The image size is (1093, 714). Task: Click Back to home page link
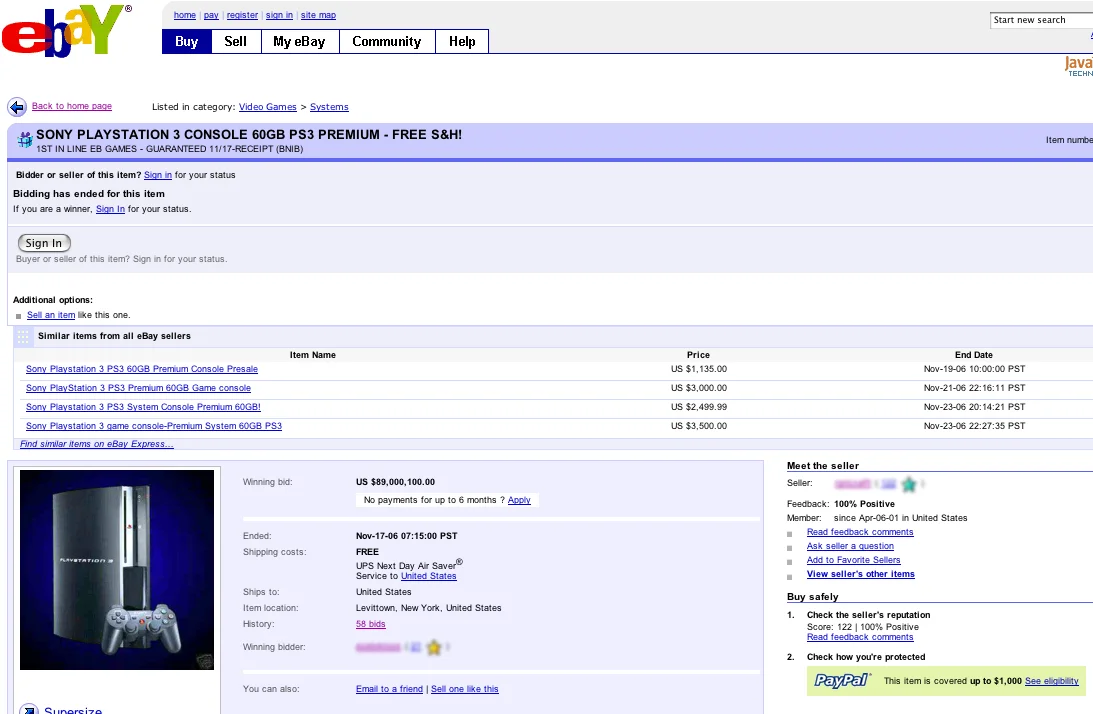pos(72,106)
